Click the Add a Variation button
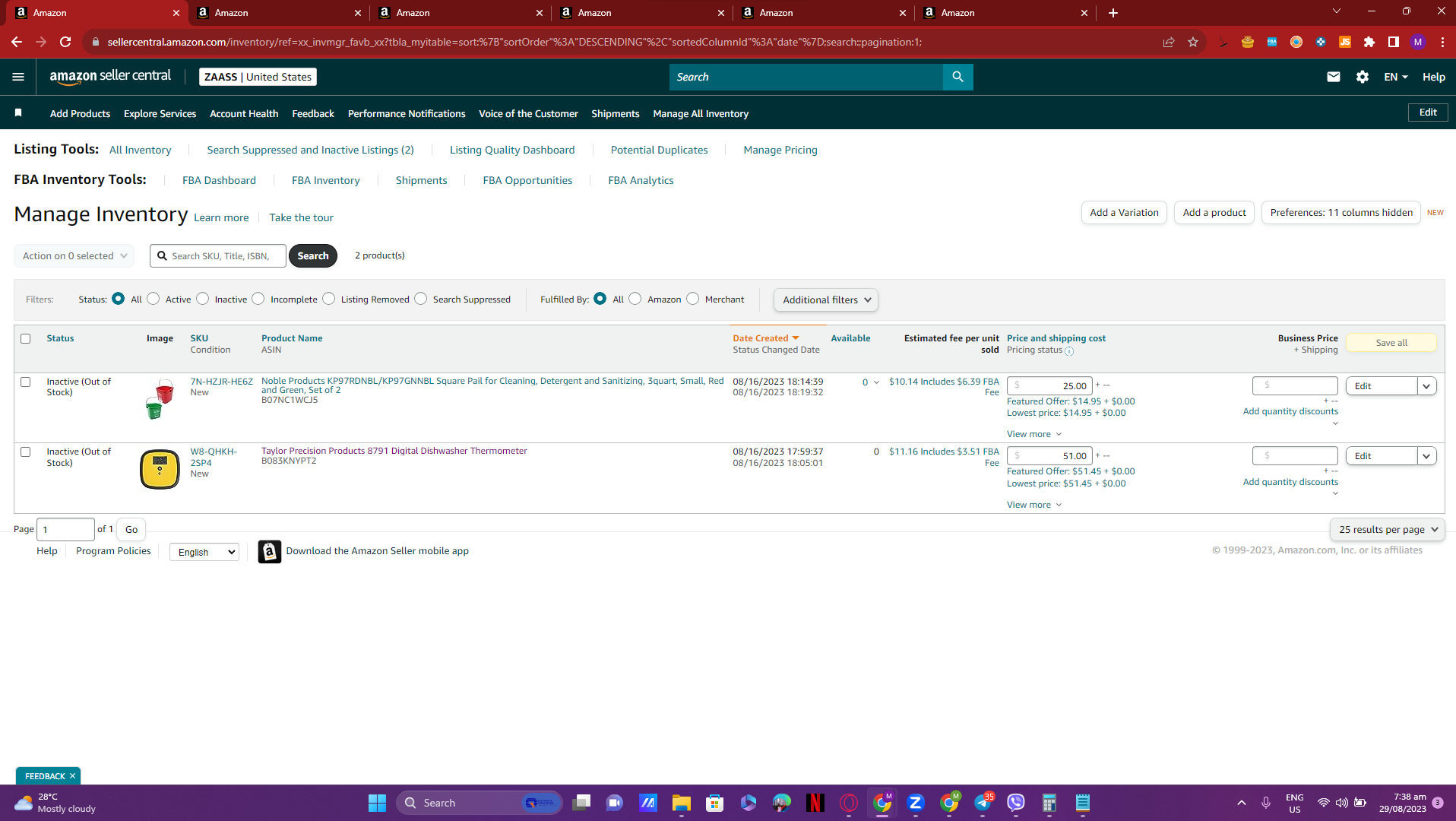This screenshot has width=1456, height=821. pos(1124,213)
